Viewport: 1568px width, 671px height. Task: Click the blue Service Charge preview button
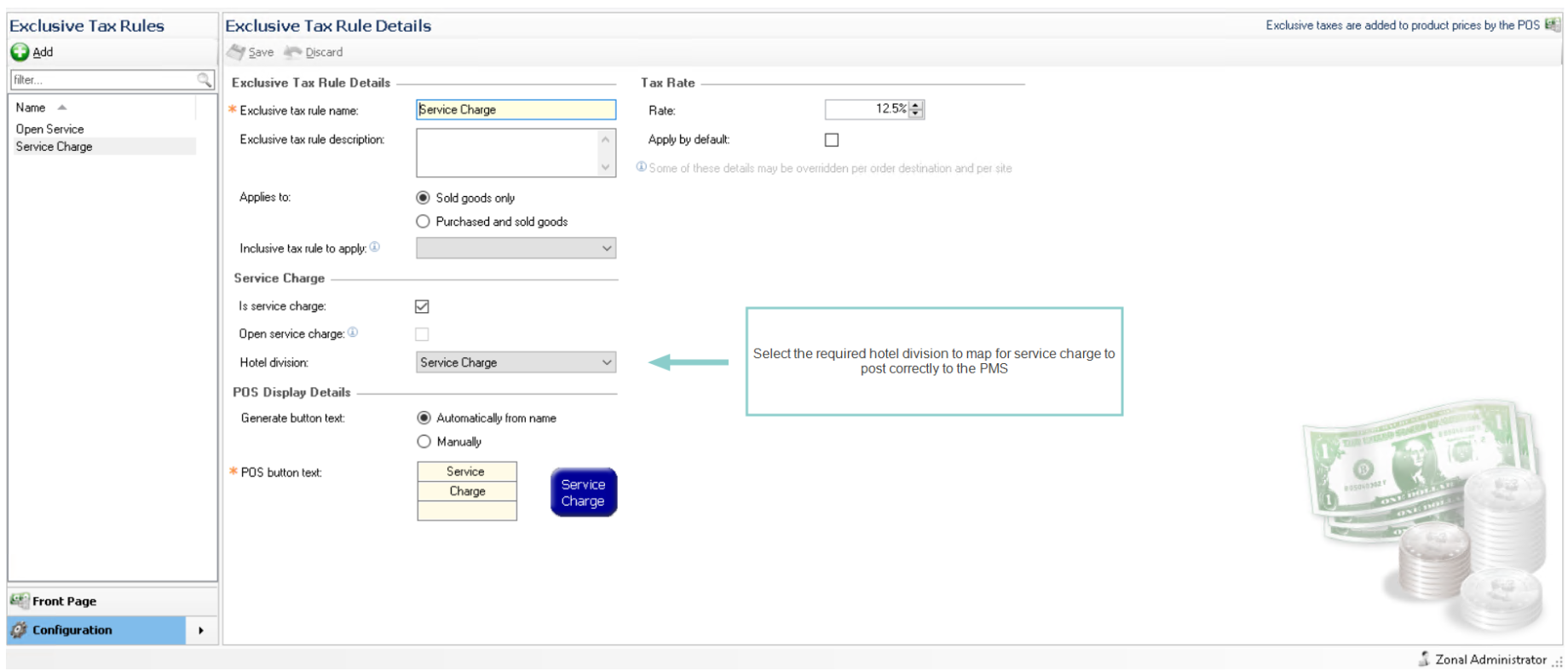[583, 492]
